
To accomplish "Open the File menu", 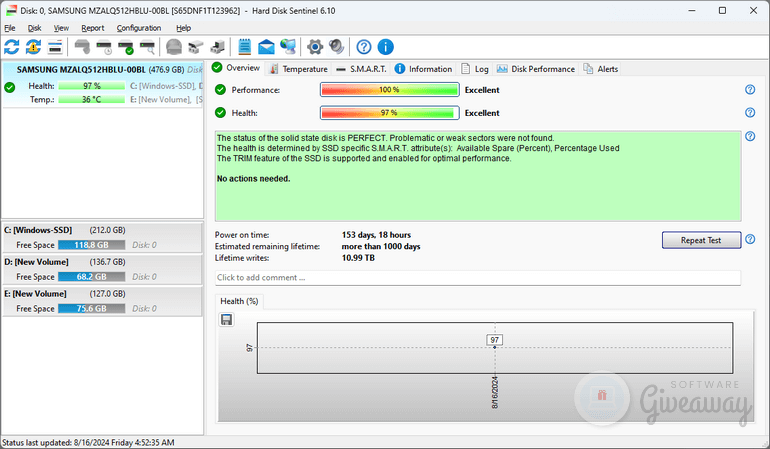I will pos(10,28).
